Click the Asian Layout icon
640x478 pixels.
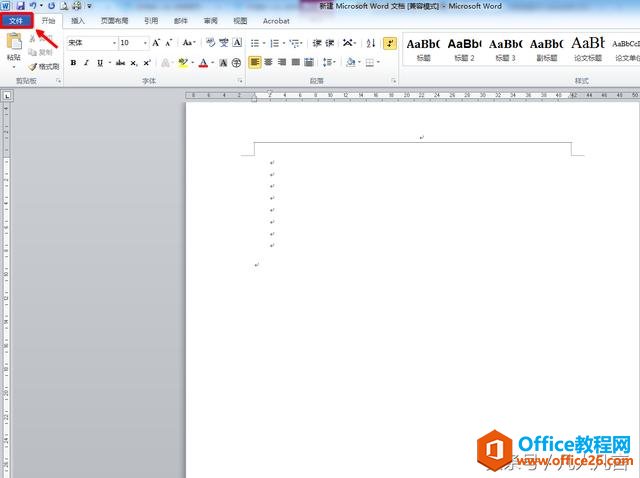[x=348, y=43]
